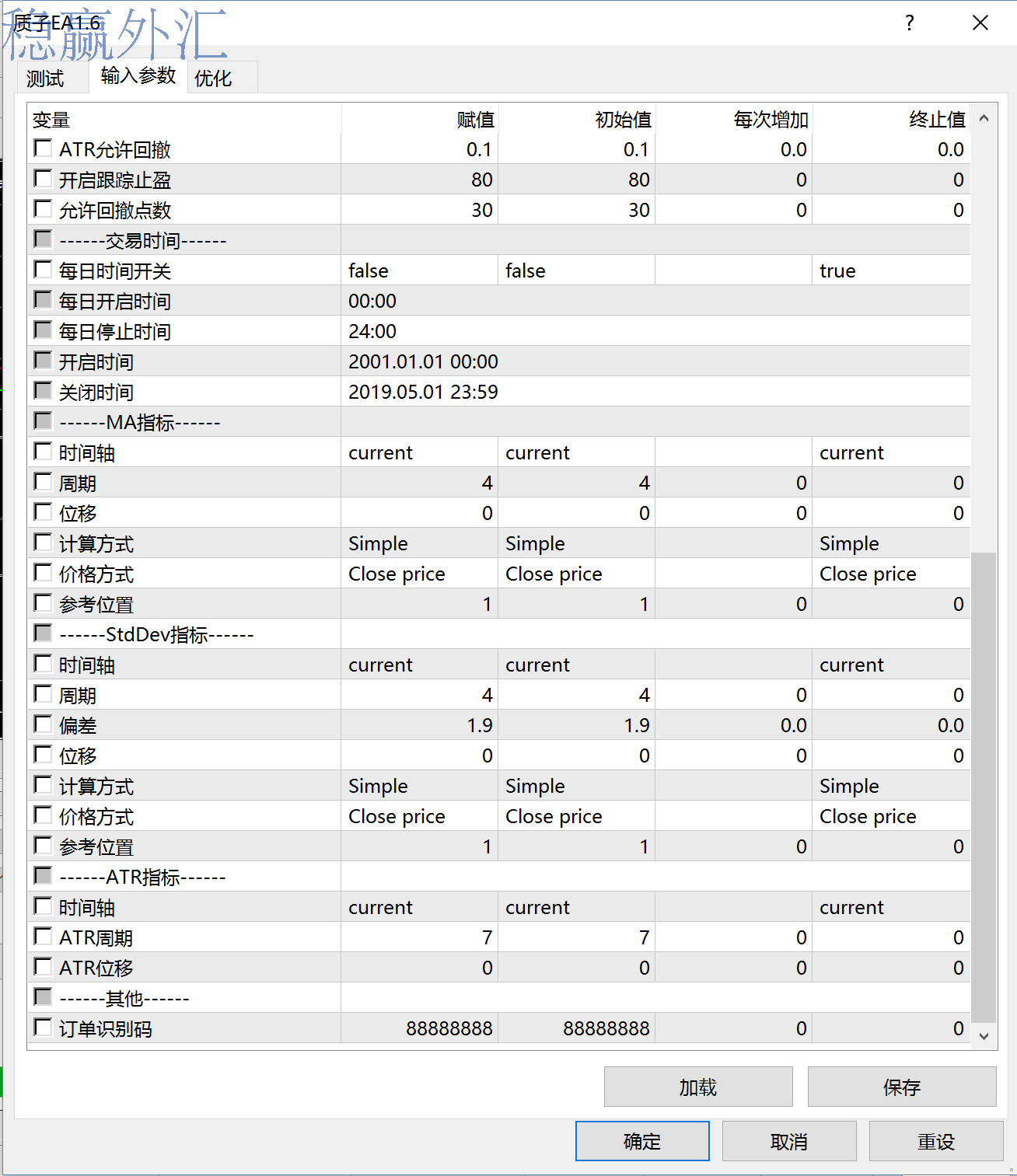Click the scrollbar down arrow
Image resolution: width=1017 pixels, height=1176 pixels.
coord(984,1035)
